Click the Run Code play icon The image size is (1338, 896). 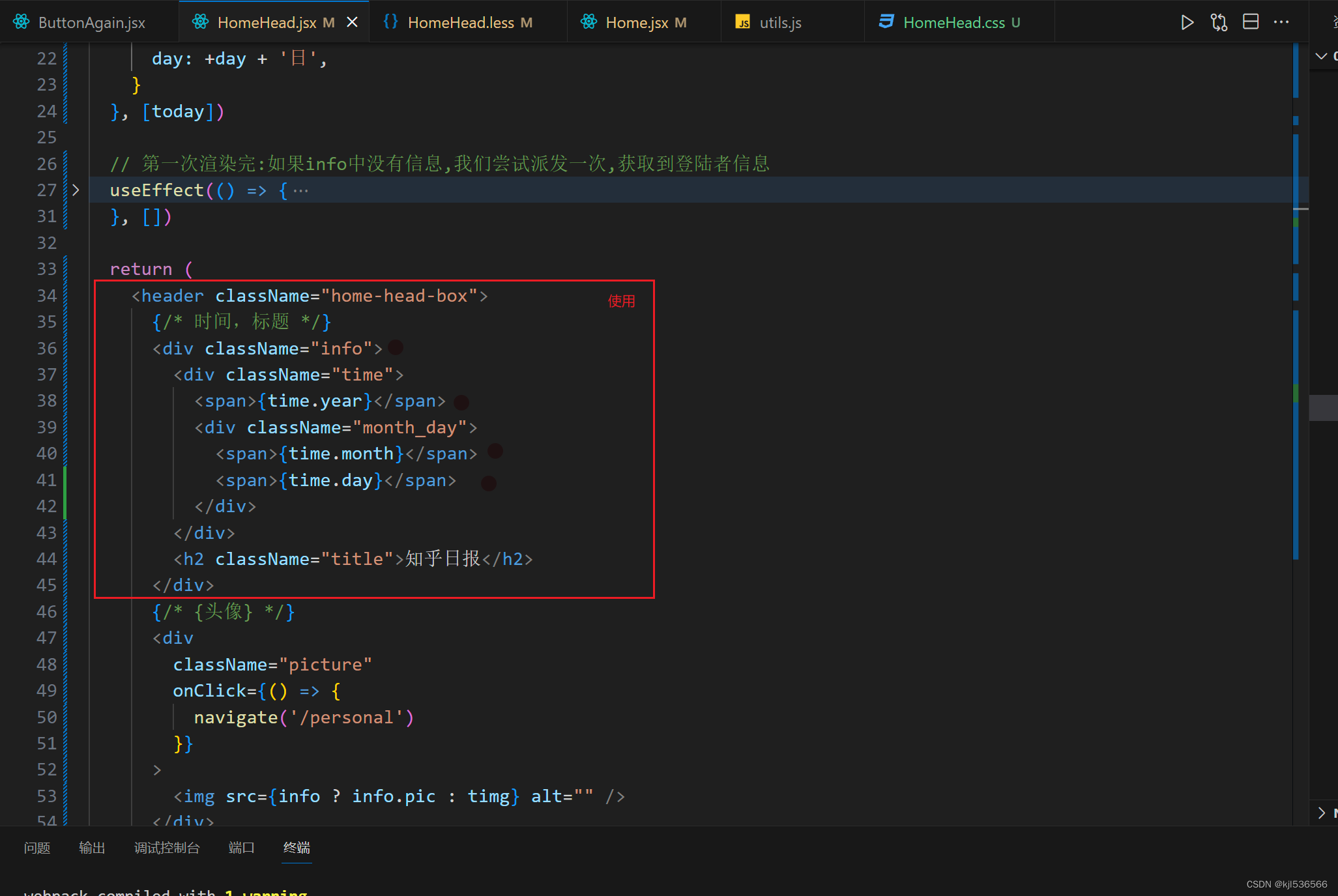coord(1187,23)
